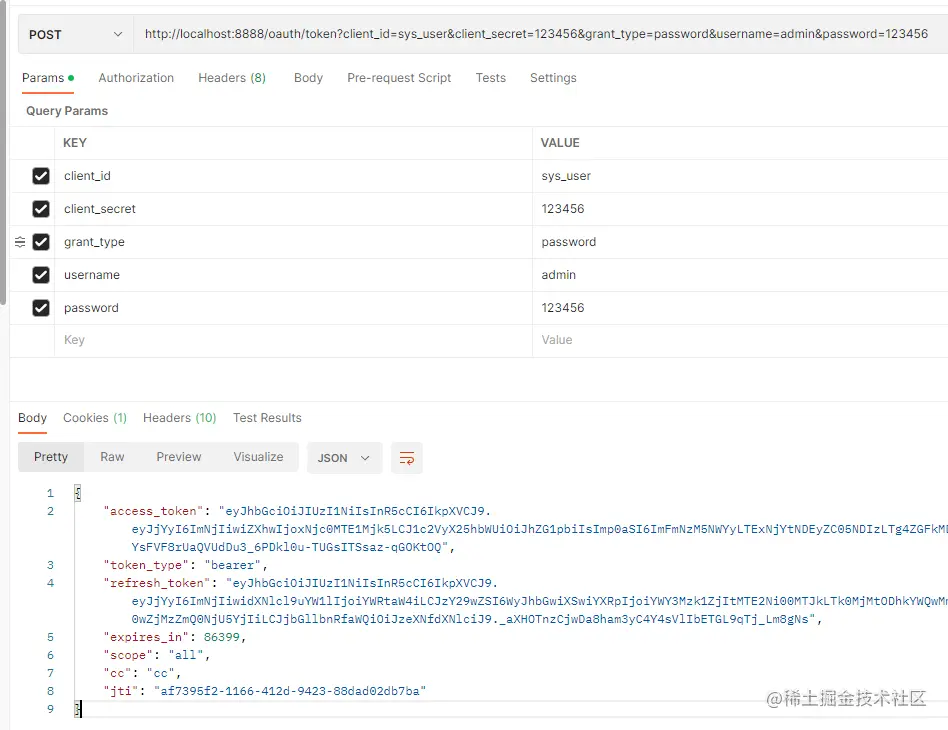Image resolution: width=948 pixels, height=730 pixels.
Task: Uncheck the client_secret parameter checkbox
Action: tap(41, 209)
